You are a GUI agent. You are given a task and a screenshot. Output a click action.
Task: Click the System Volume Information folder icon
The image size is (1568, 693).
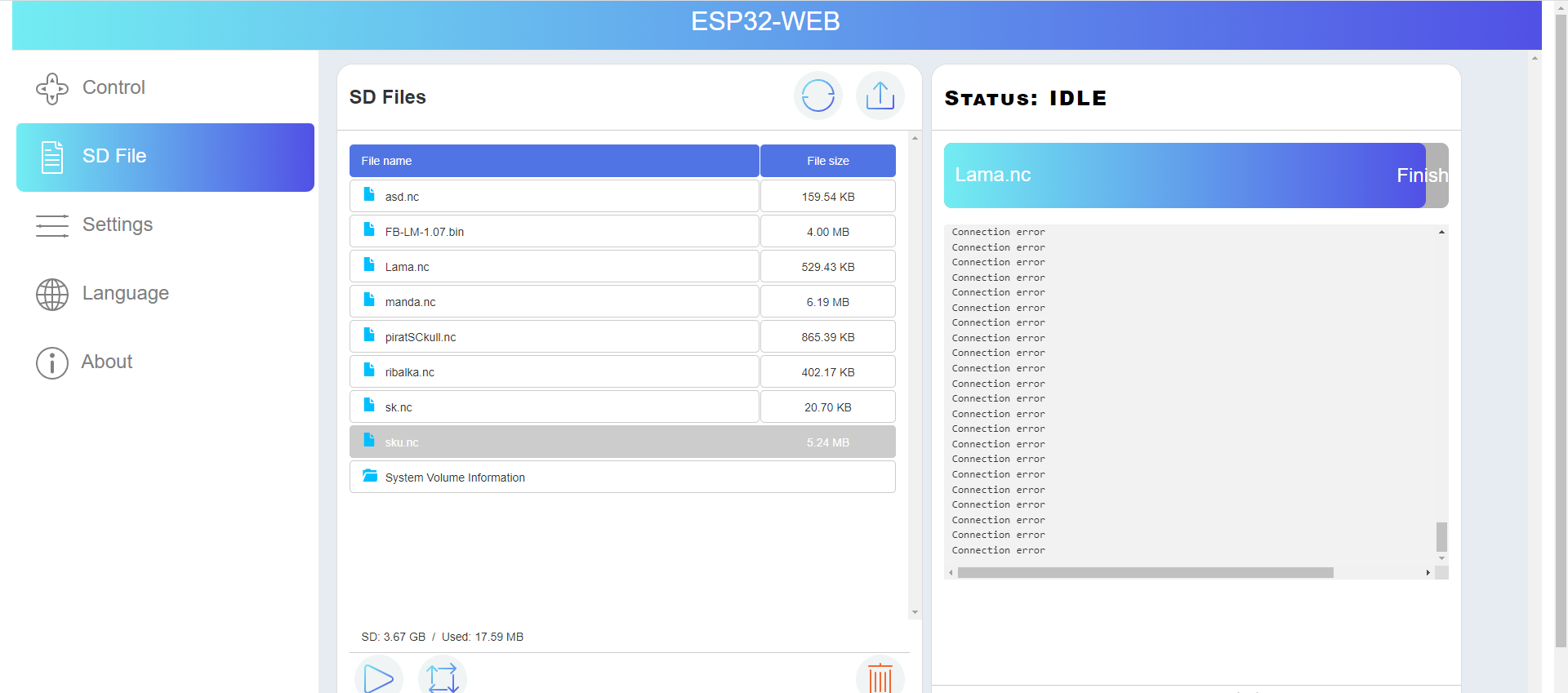(370, 476)
